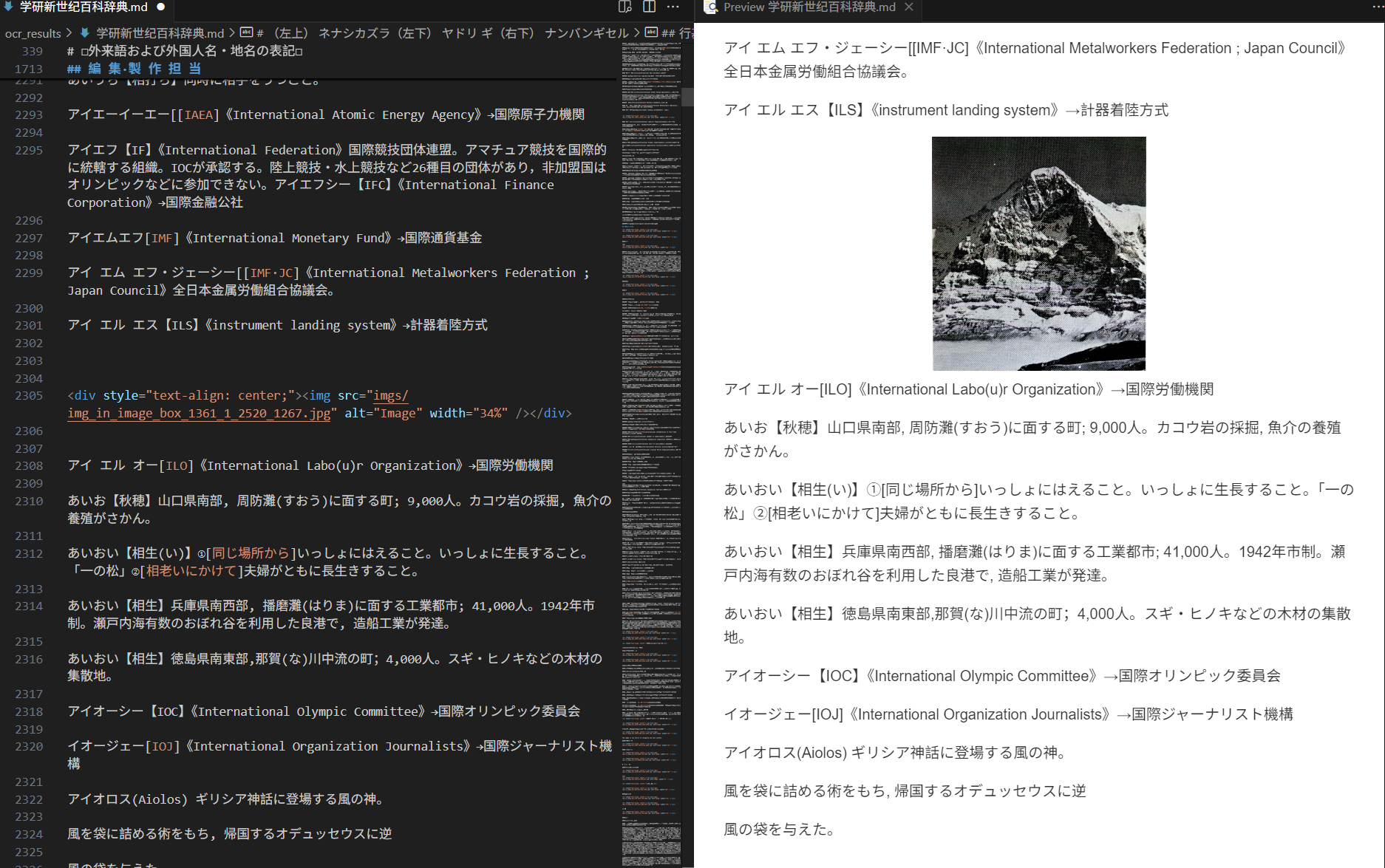The height and width of the screenshot is (868, 1385).
Task: Open preview to the side icon
Action: 625,7
